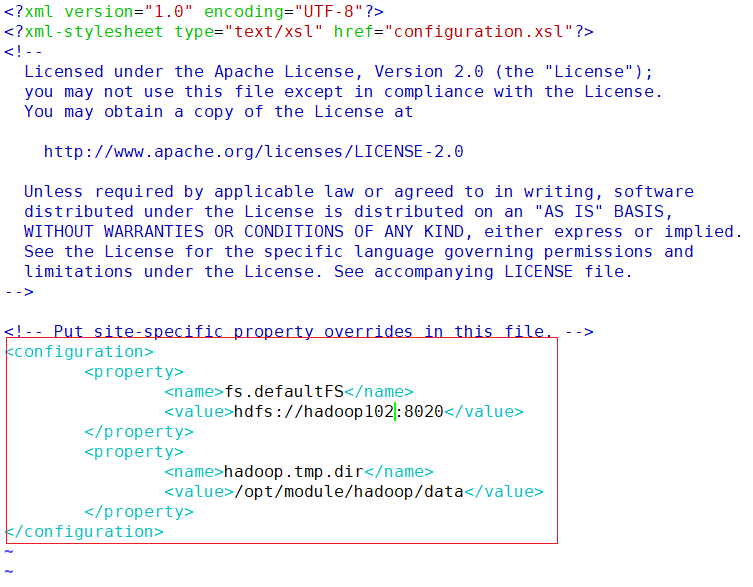Click the line "You may obtain a copy"

(x=219, y=111)
